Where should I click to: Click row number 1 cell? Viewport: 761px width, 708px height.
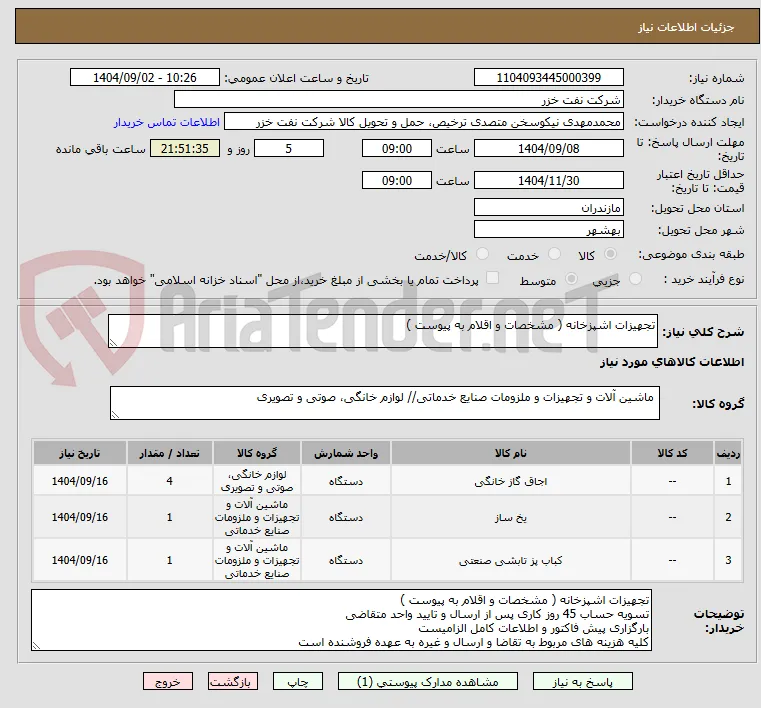(x=728, y=481)
